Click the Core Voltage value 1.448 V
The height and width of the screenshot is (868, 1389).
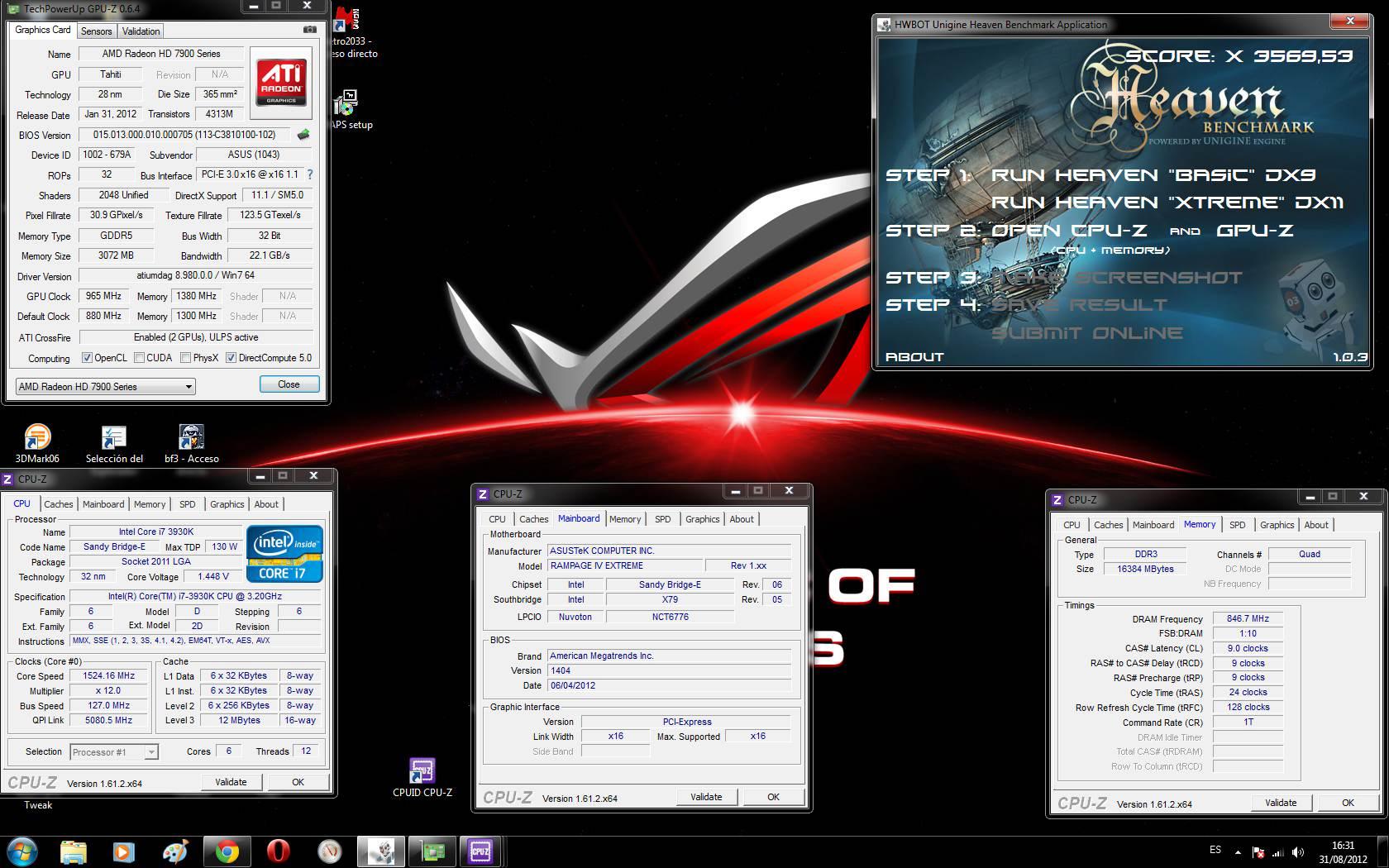(x=213, y=576)
